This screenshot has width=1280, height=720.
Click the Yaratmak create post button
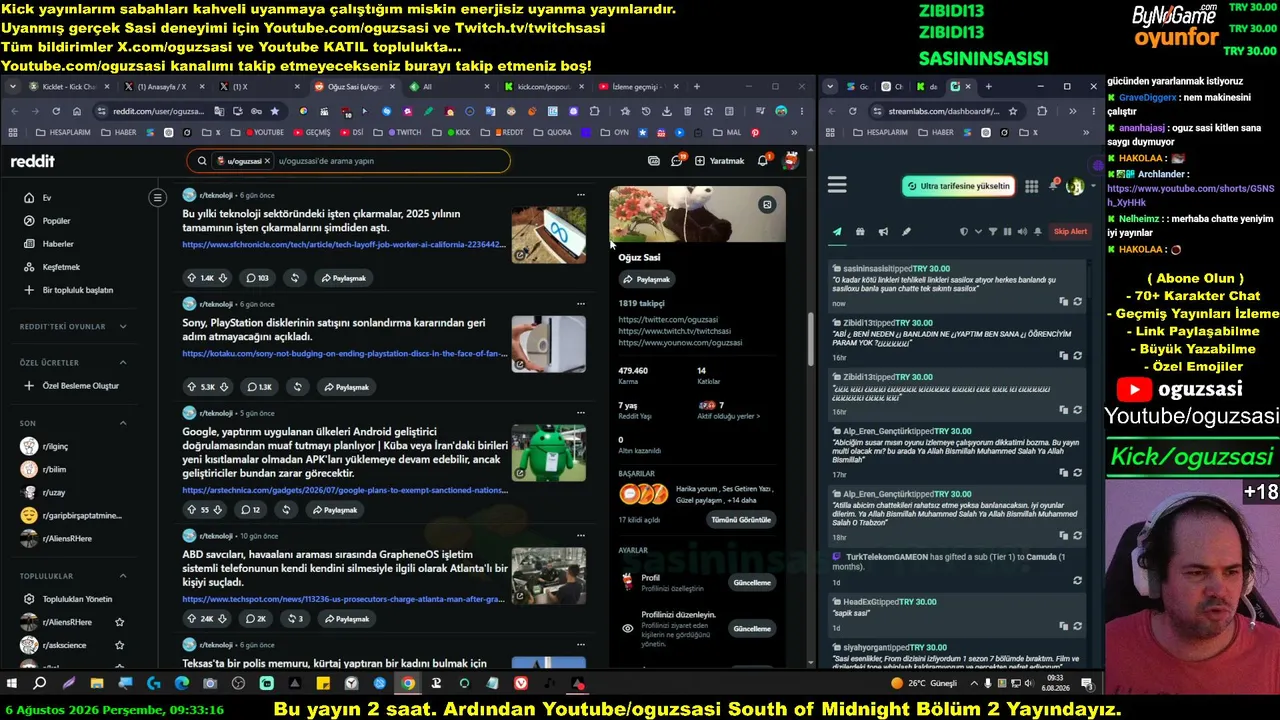[x=720, y=161]
